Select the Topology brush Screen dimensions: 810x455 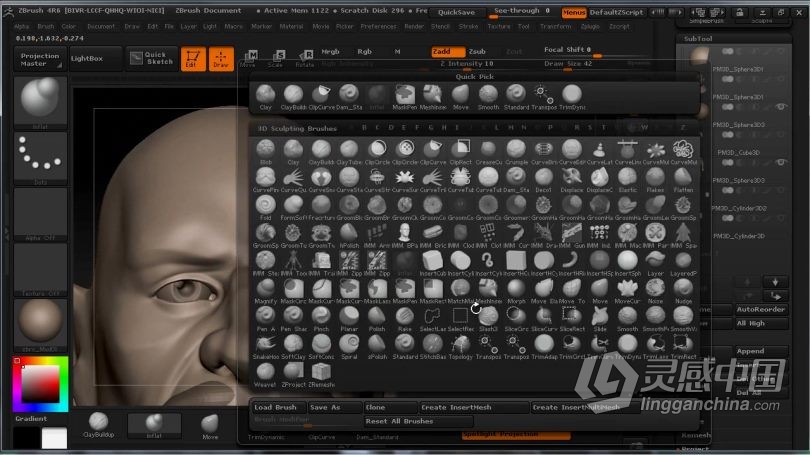coord(461,348)
